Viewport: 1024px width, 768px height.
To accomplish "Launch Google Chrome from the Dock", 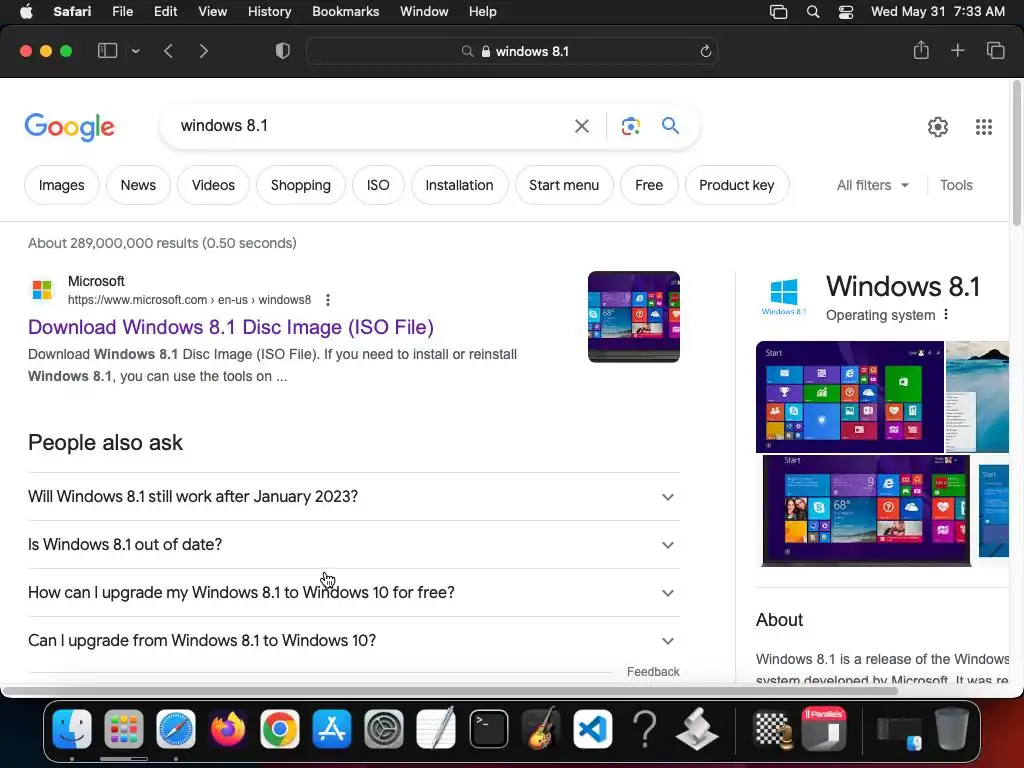I will click(280, 729).
